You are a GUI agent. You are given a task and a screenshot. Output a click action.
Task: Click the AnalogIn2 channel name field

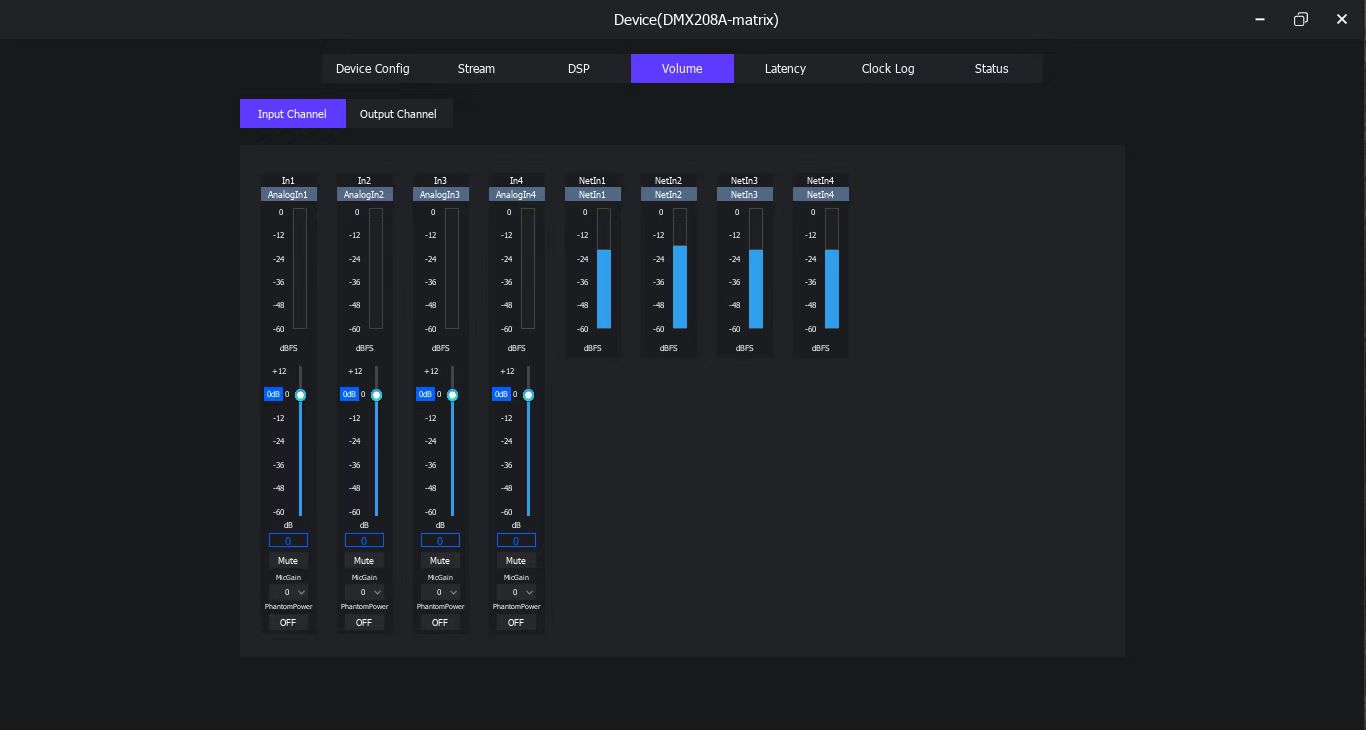364,194
